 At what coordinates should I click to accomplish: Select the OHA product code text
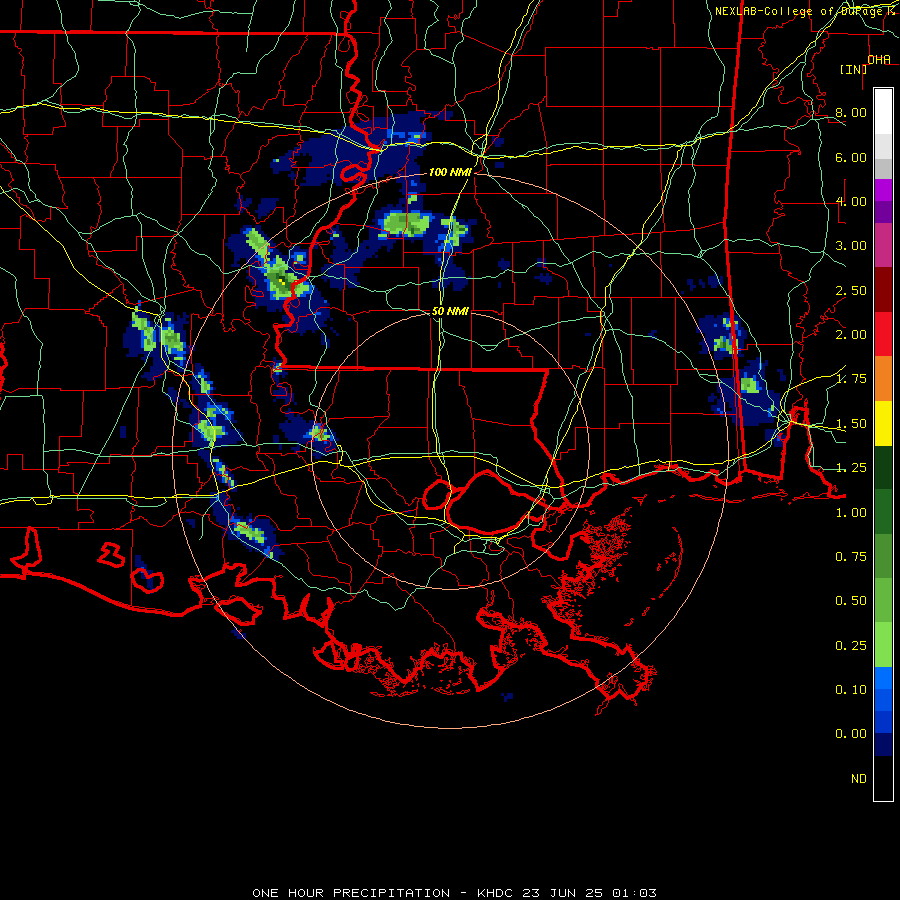tap(879, 59)
